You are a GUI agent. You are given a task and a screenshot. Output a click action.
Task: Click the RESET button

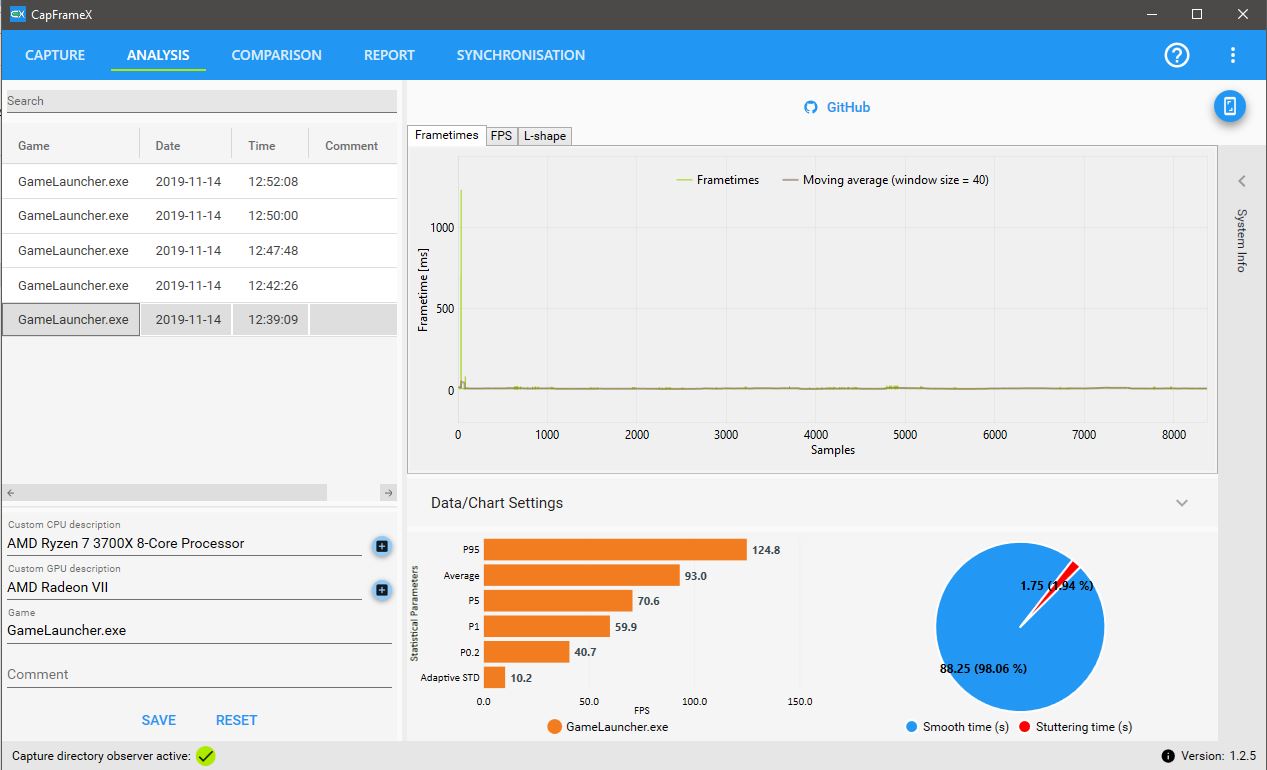coord(237,720)
